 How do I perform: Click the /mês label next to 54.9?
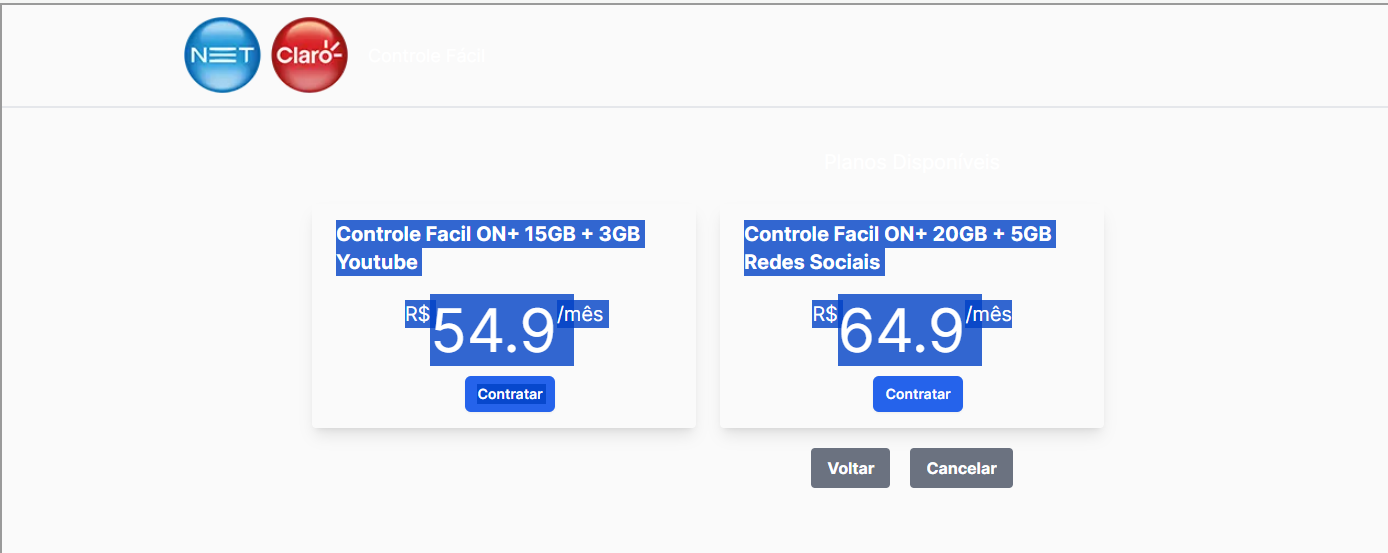581,314
